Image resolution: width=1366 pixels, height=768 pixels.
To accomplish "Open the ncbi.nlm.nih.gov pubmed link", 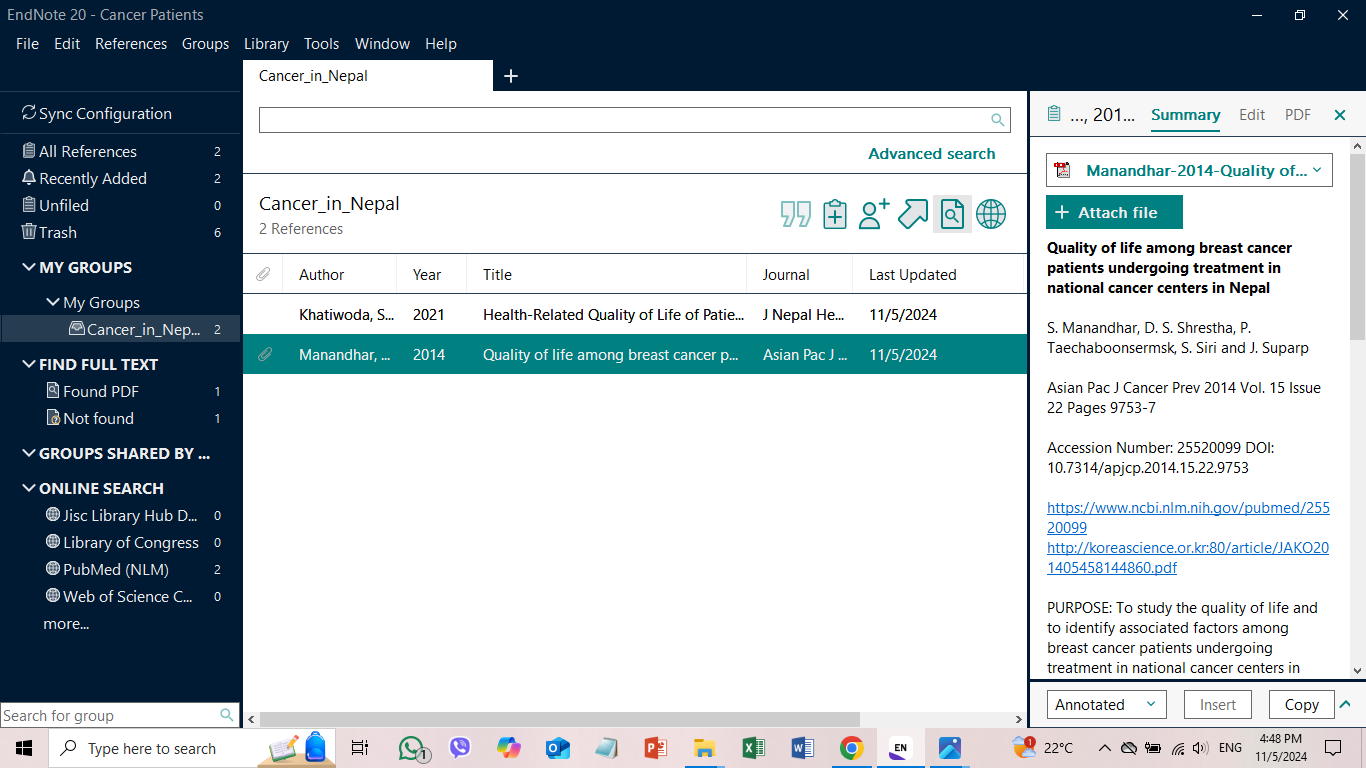I will tap(1188, 517).
